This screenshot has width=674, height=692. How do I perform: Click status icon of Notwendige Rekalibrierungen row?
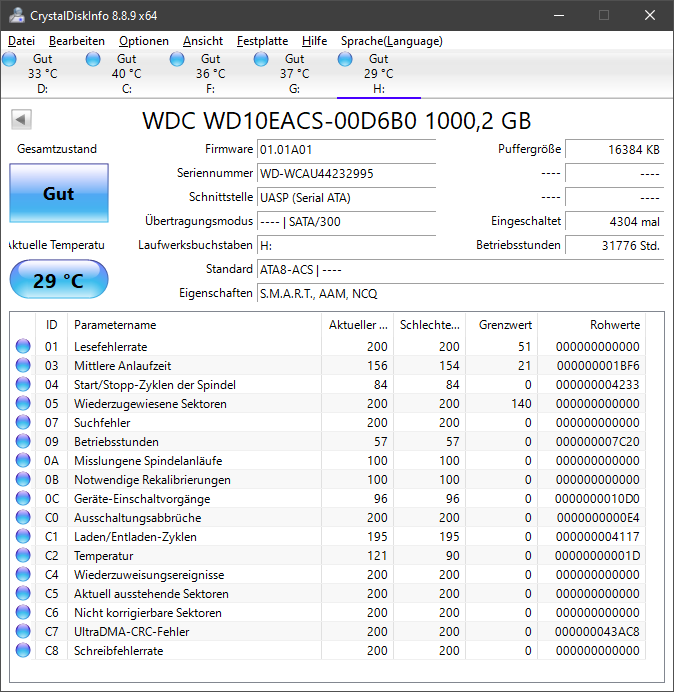click(x=23, y=479)
